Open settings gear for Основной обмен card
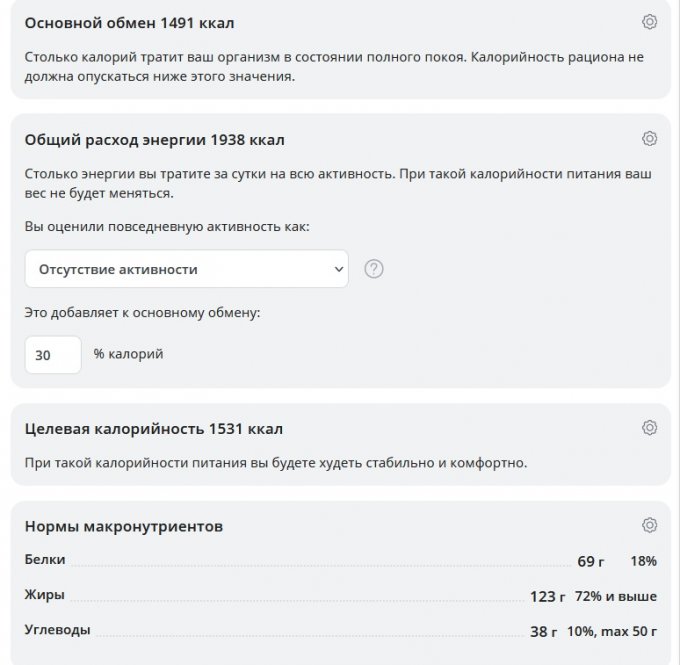The image size is (680, 665). [649, 22]
